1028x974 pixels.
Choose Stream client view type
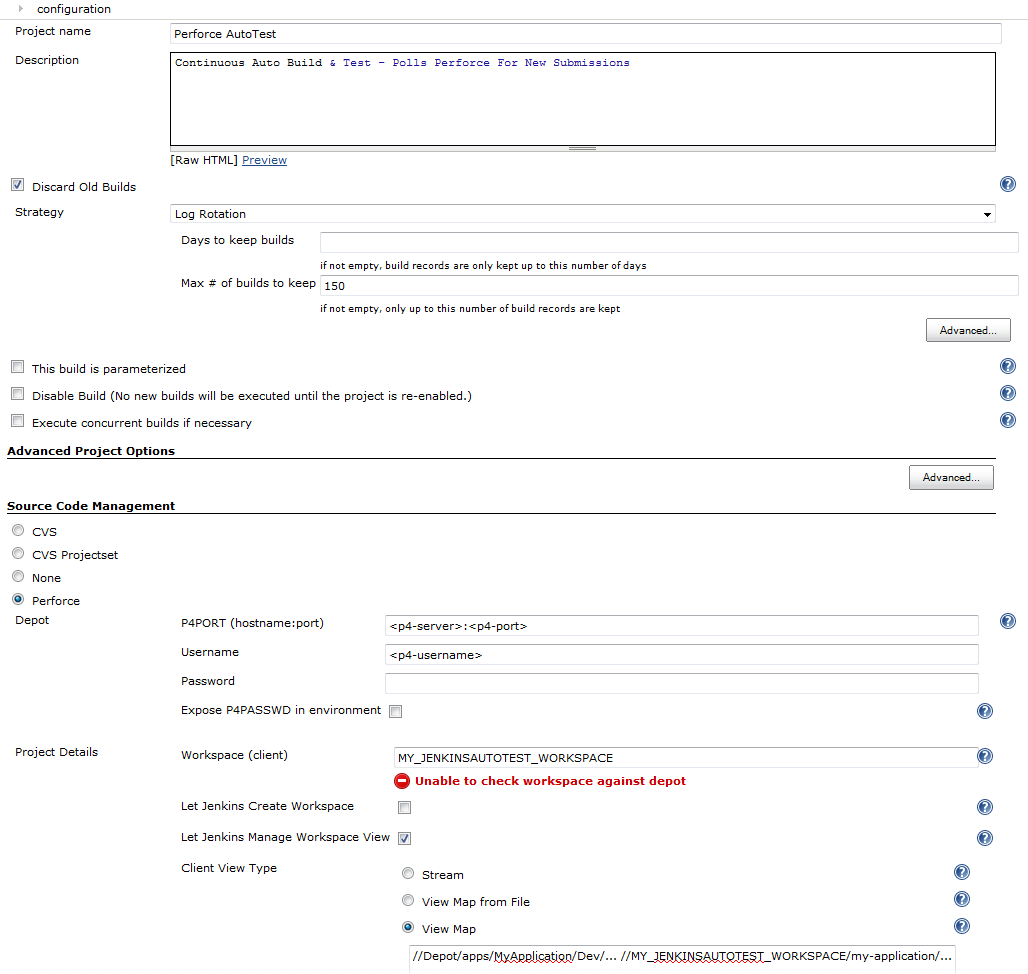(408, 872)
